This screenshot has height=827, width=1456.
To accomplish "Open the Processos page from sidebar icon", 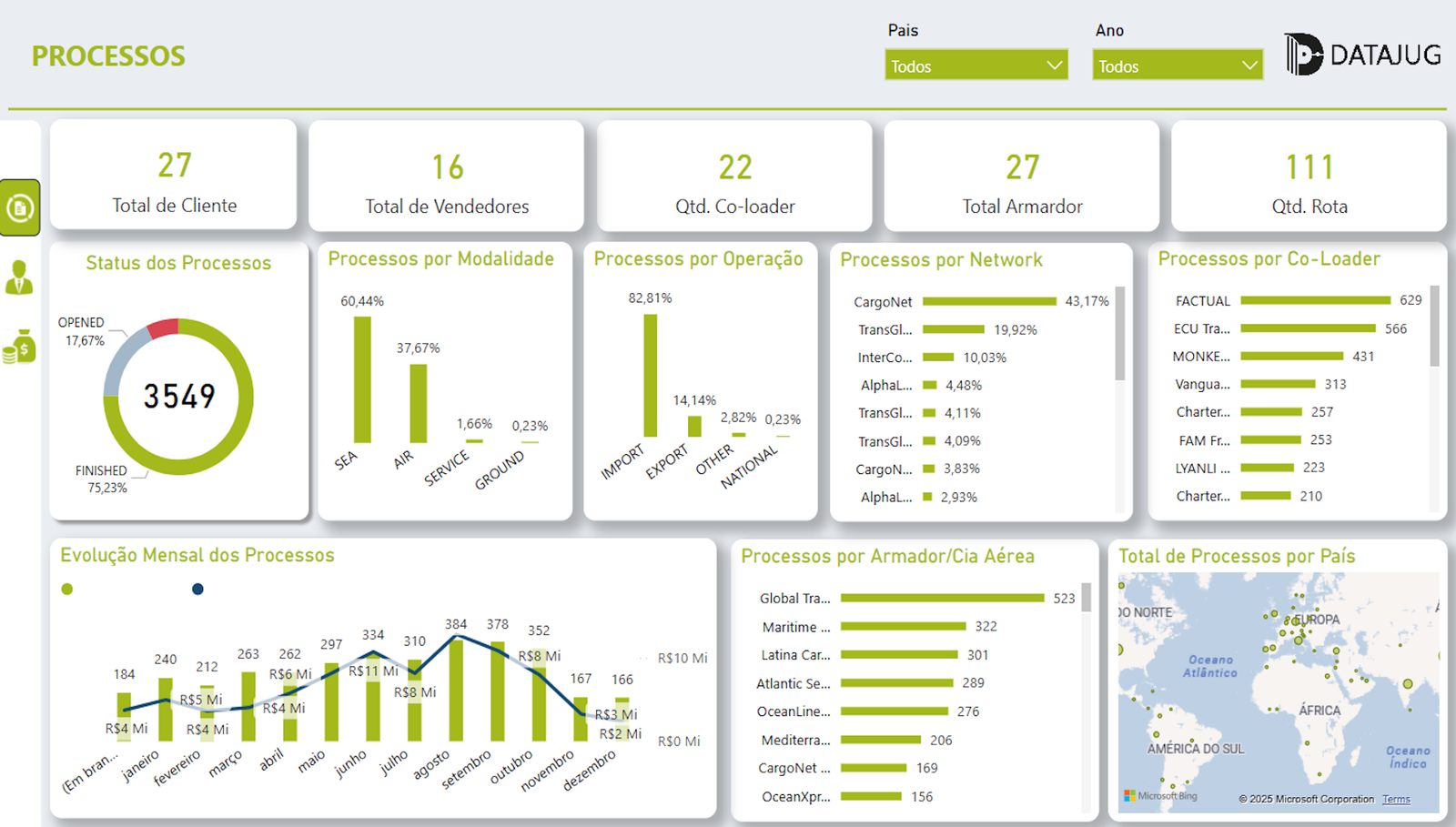I will point(20,208).
